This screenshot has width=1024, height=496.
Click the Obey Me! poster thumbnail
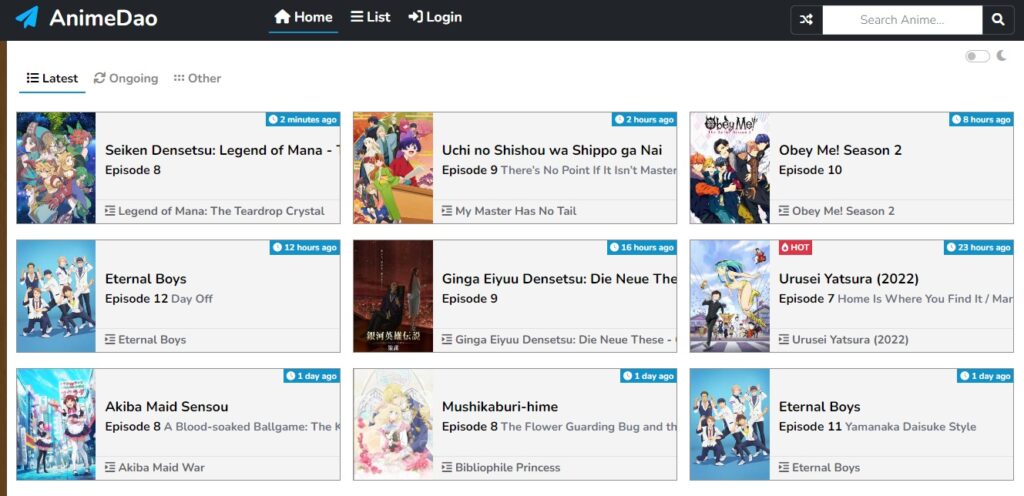(x=730, y=168)
